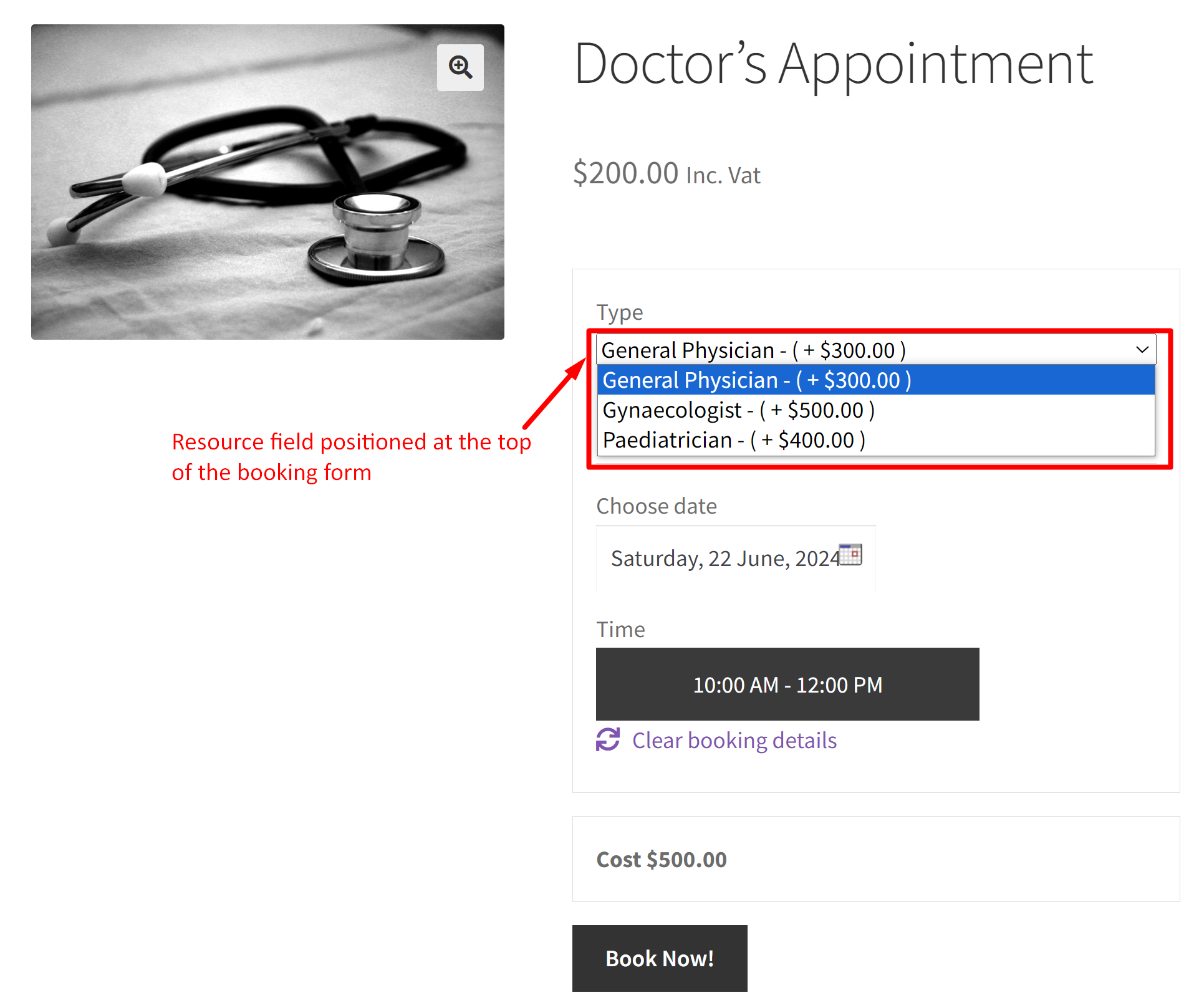The image size is (1189, 1008).
Task: Click the magnifier zoom icon on the product image
Action: pyautogui.click(x=460, y=67)
